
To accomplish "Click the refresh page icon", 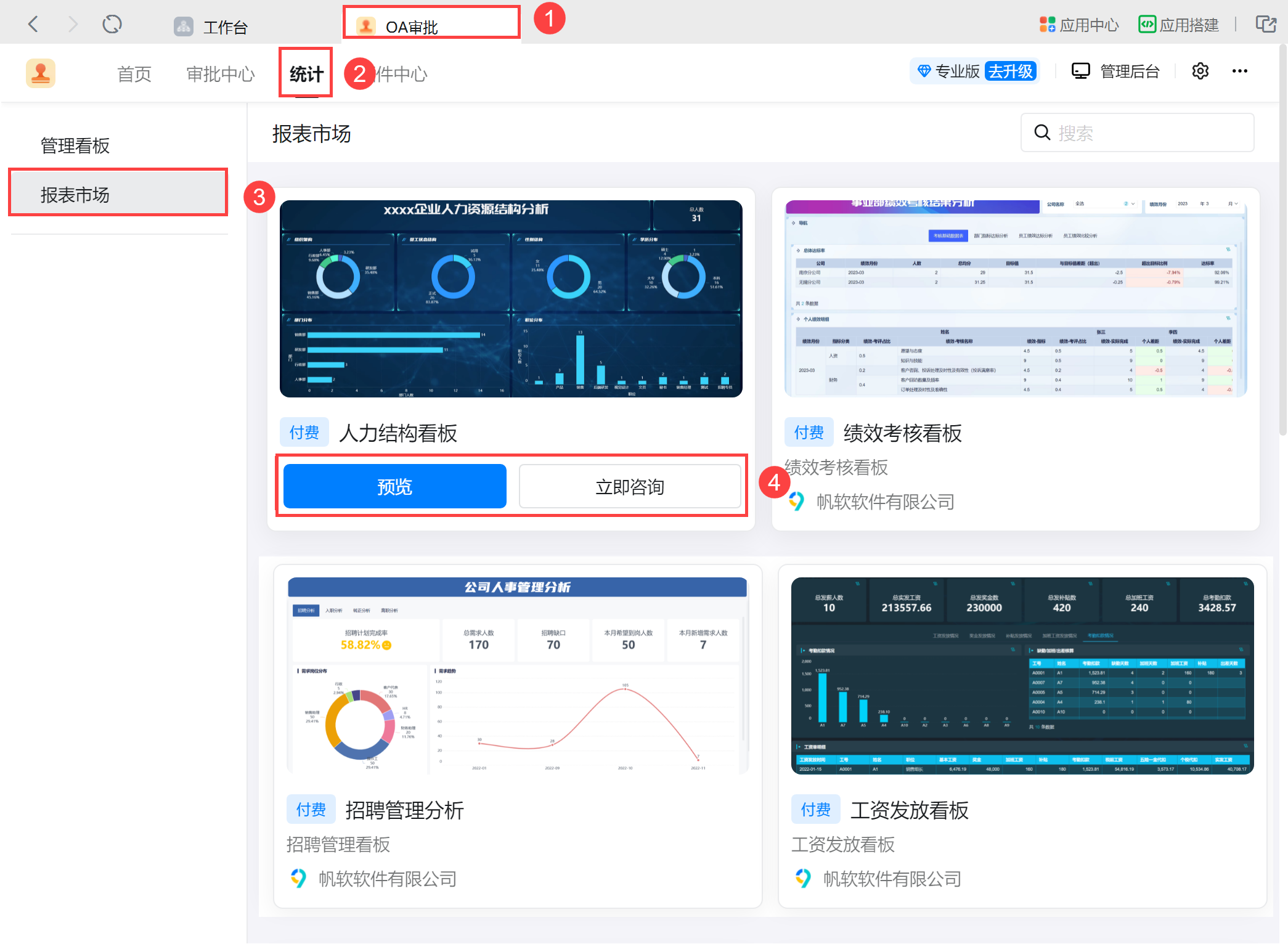I will click(x=112, y=25).
